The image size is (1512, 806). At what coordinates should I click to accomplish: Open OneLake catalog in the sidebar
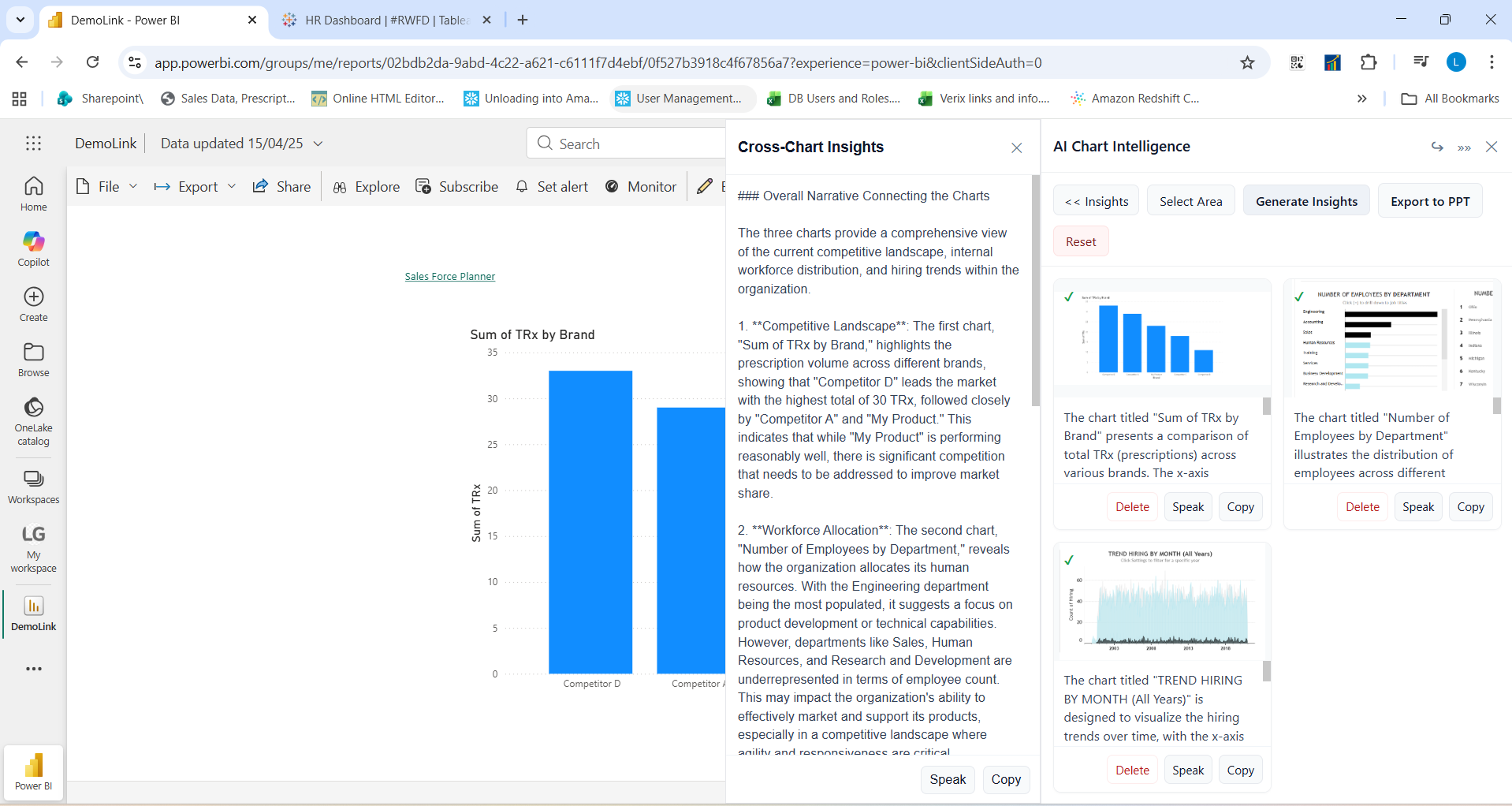click(x=33, y=408)
